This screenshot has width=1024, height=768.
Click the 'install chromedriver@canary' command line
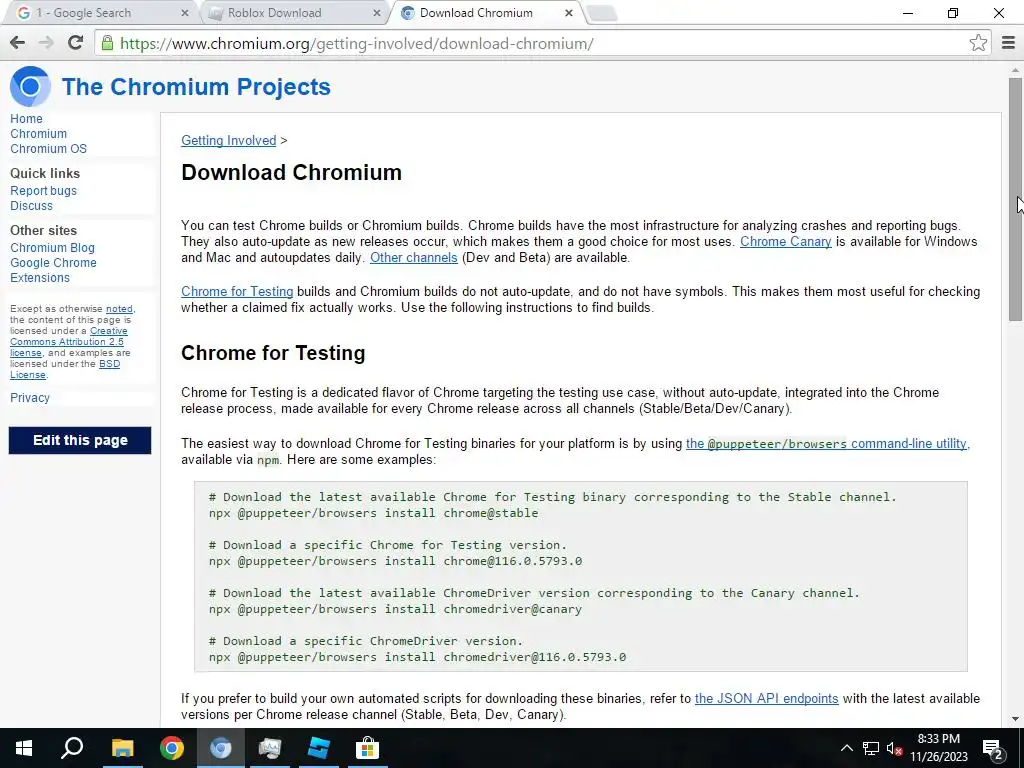tap(395, 609)
